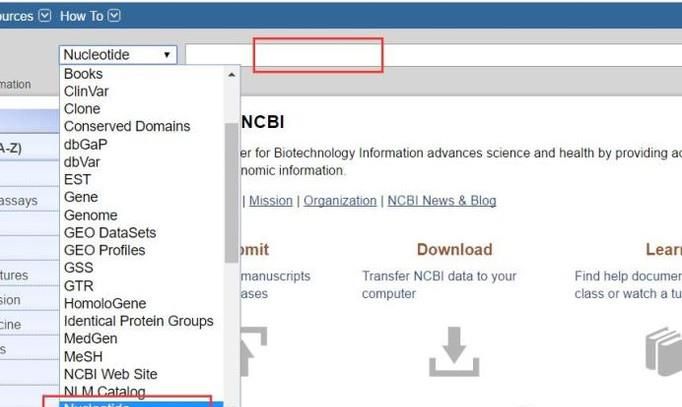
Task: Click the books icon under Learn
Action: coord(663,351)
